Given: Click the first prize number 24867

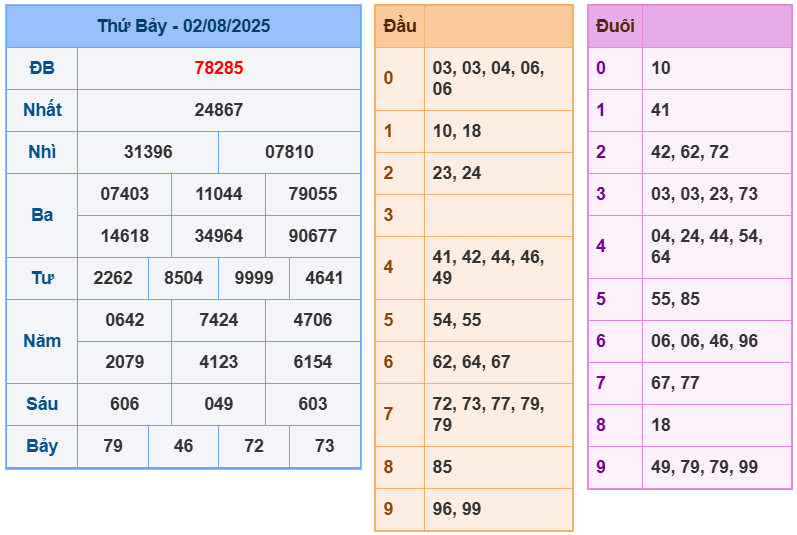Looking at the screenshot, I should pyautogui.click(x=218, y=110).
